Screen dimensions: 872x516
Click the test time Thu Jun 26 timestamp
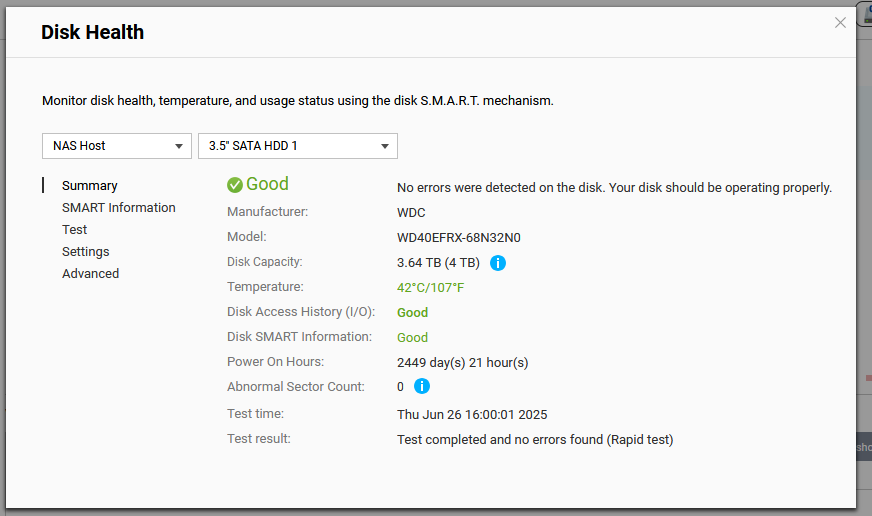click(472, 415)
